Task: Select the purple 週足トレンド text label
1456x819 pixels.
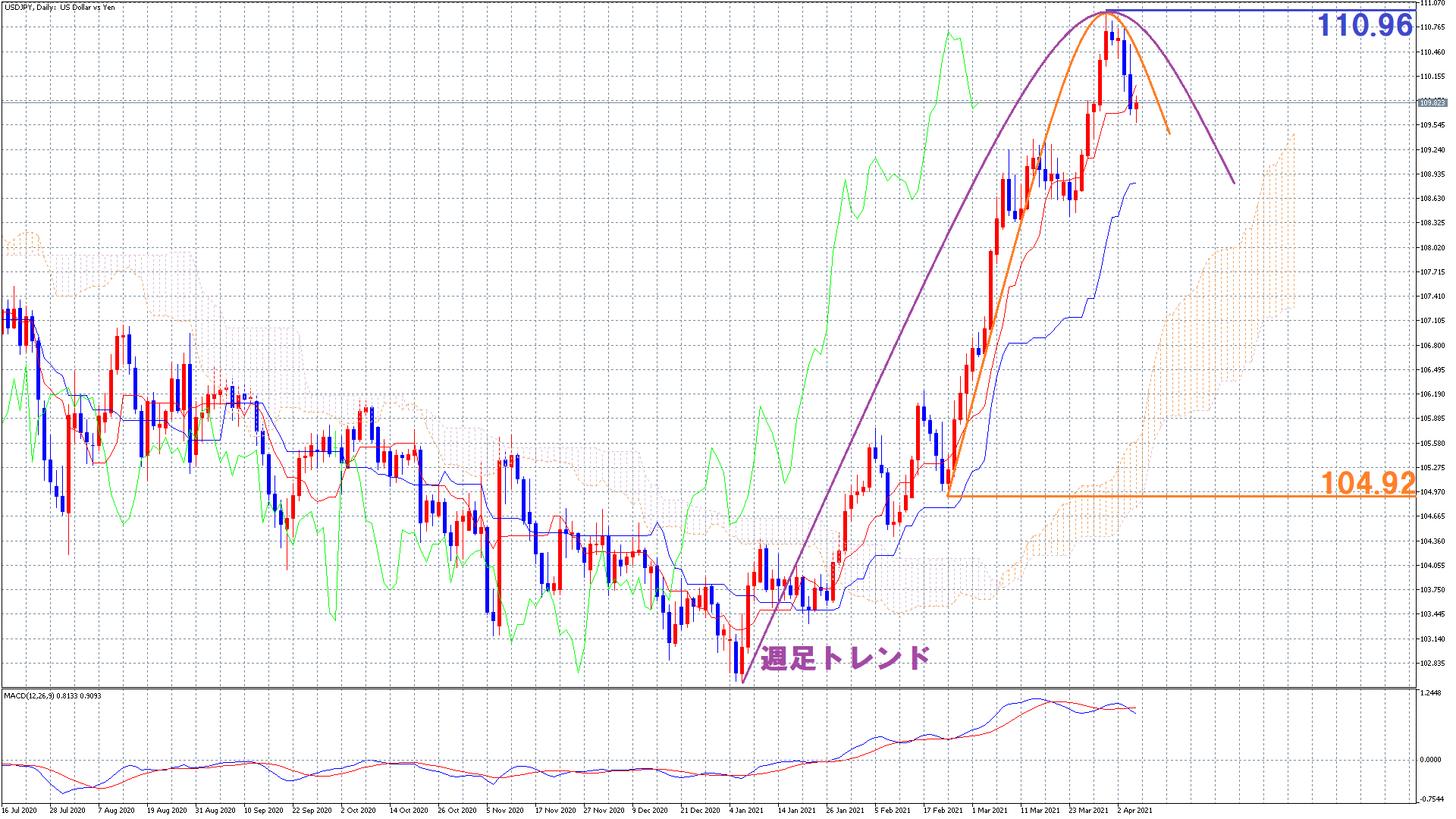Action: click(845, 657)
